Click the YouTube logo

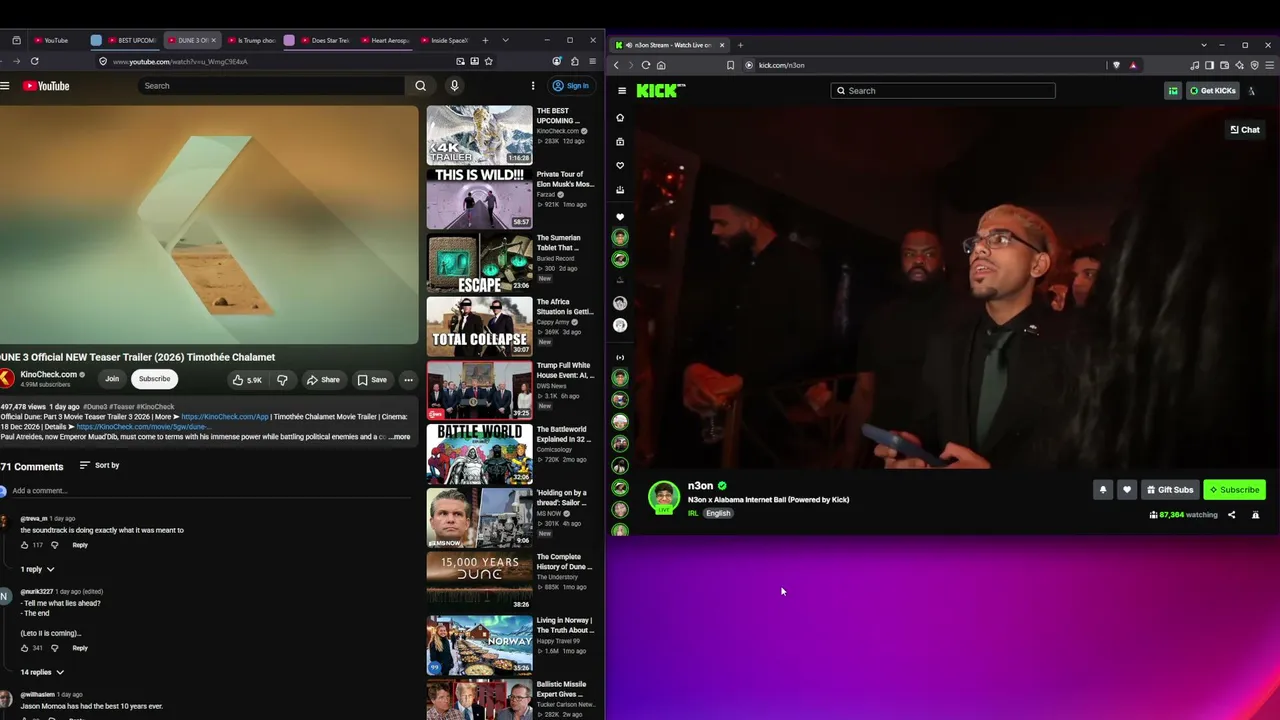47,86
